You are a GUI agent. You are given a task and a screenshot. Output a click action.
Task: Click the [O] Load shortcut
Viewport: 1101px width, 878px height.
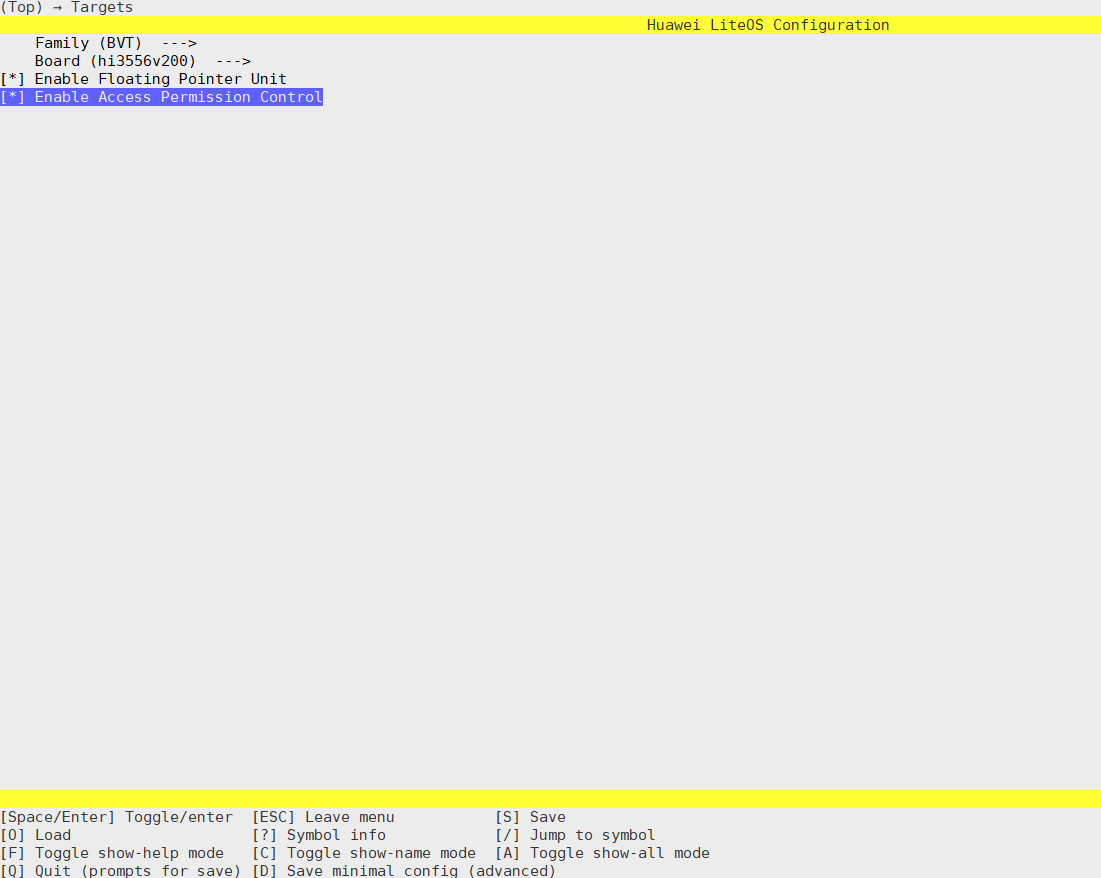click(36, 835)
